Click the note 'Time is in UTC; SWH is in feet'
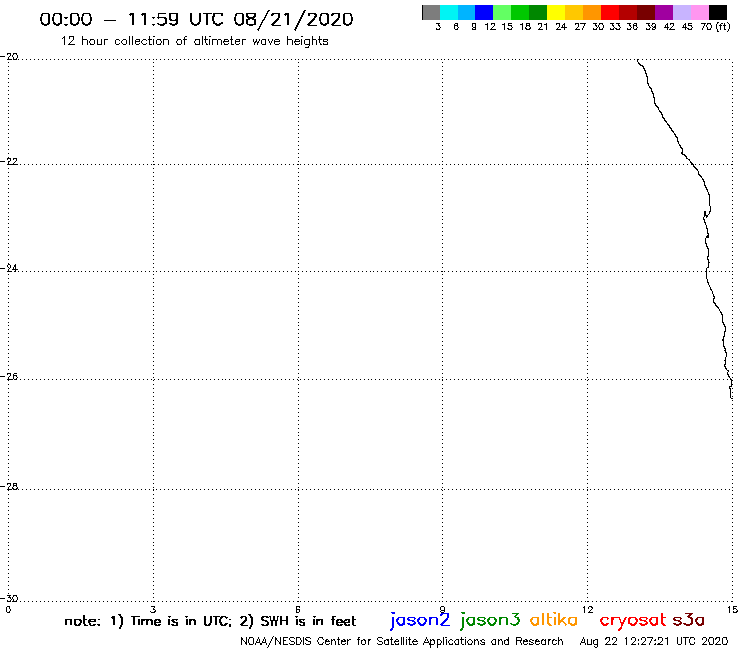 point(210,621)
